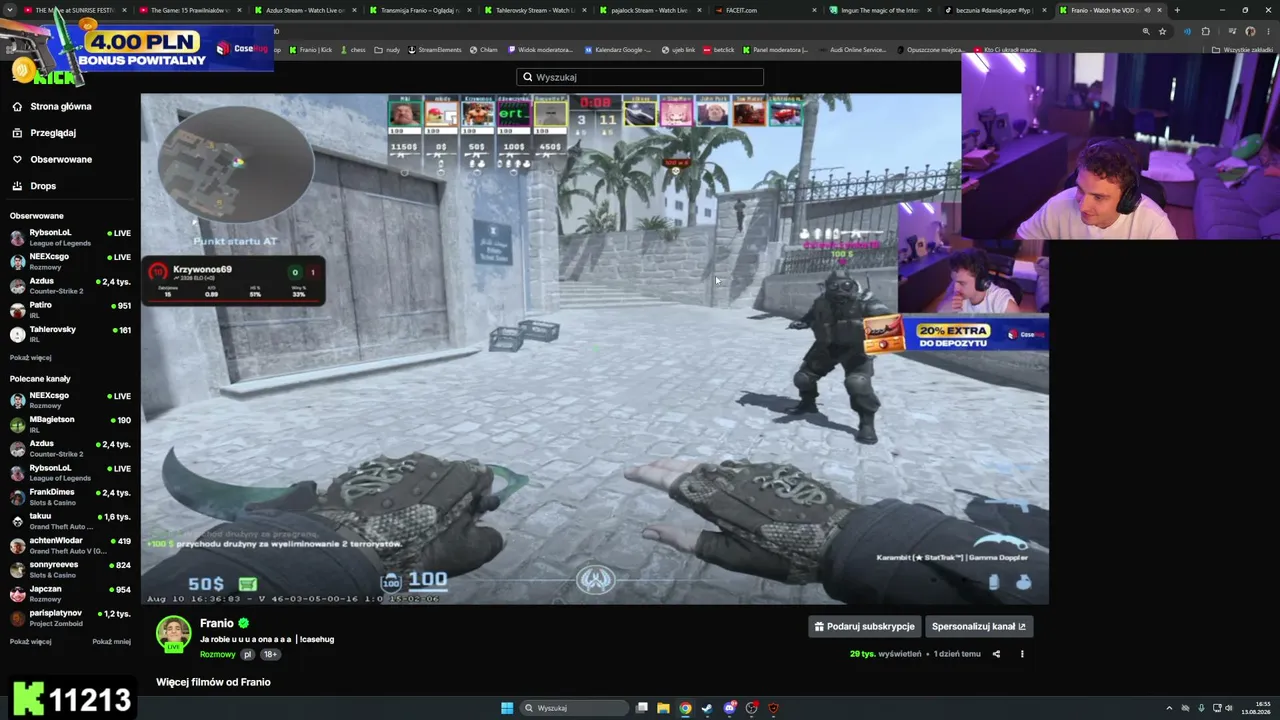Image resolution: width=1280 pixels, height=720 pixels.
Task: Open the 'Audi Online Service' bookmark
Action: pyautogui.click(x=852, y=50)
